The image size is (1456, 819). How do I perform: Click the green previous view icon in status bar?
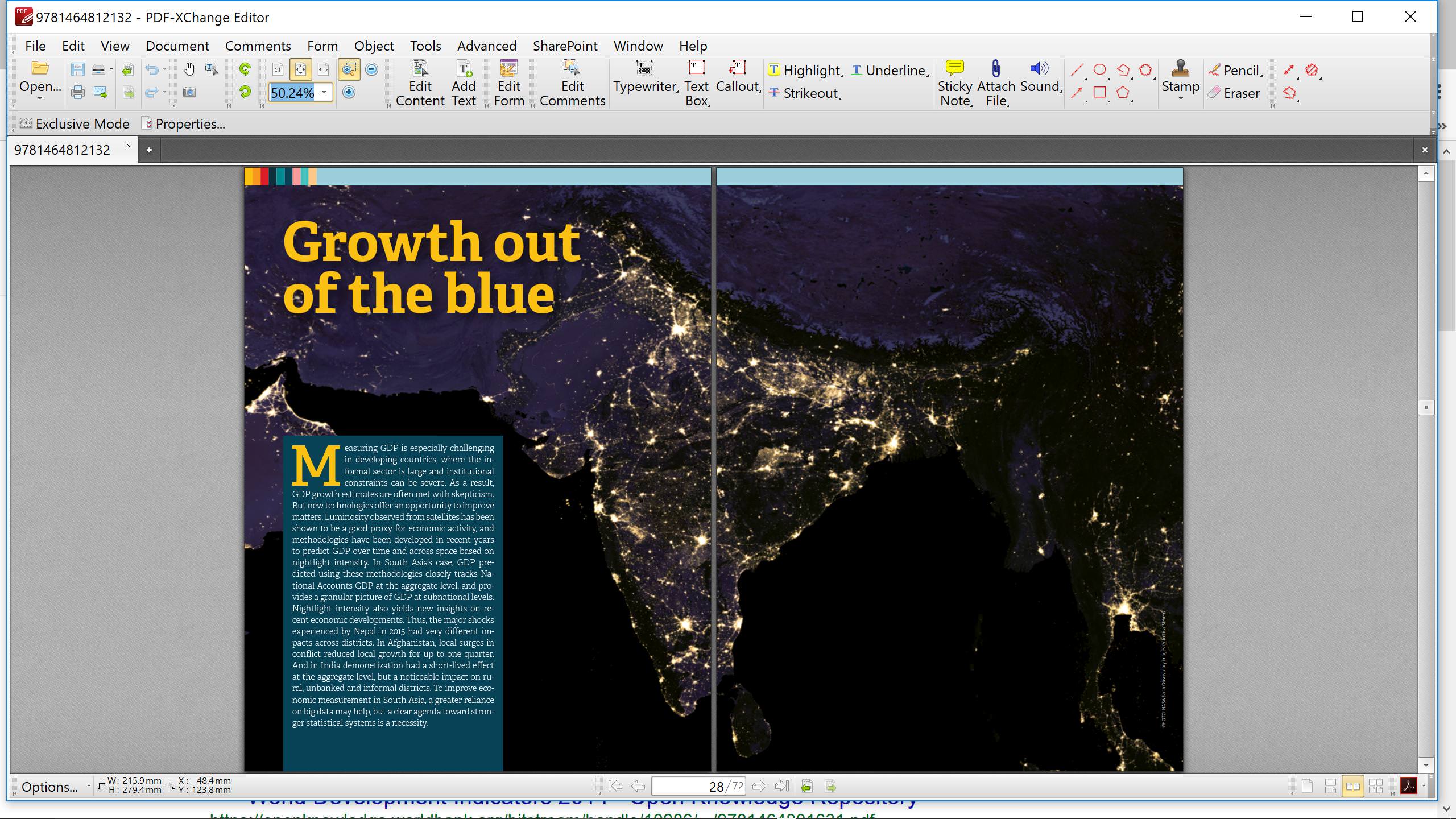tap(806, 786)
